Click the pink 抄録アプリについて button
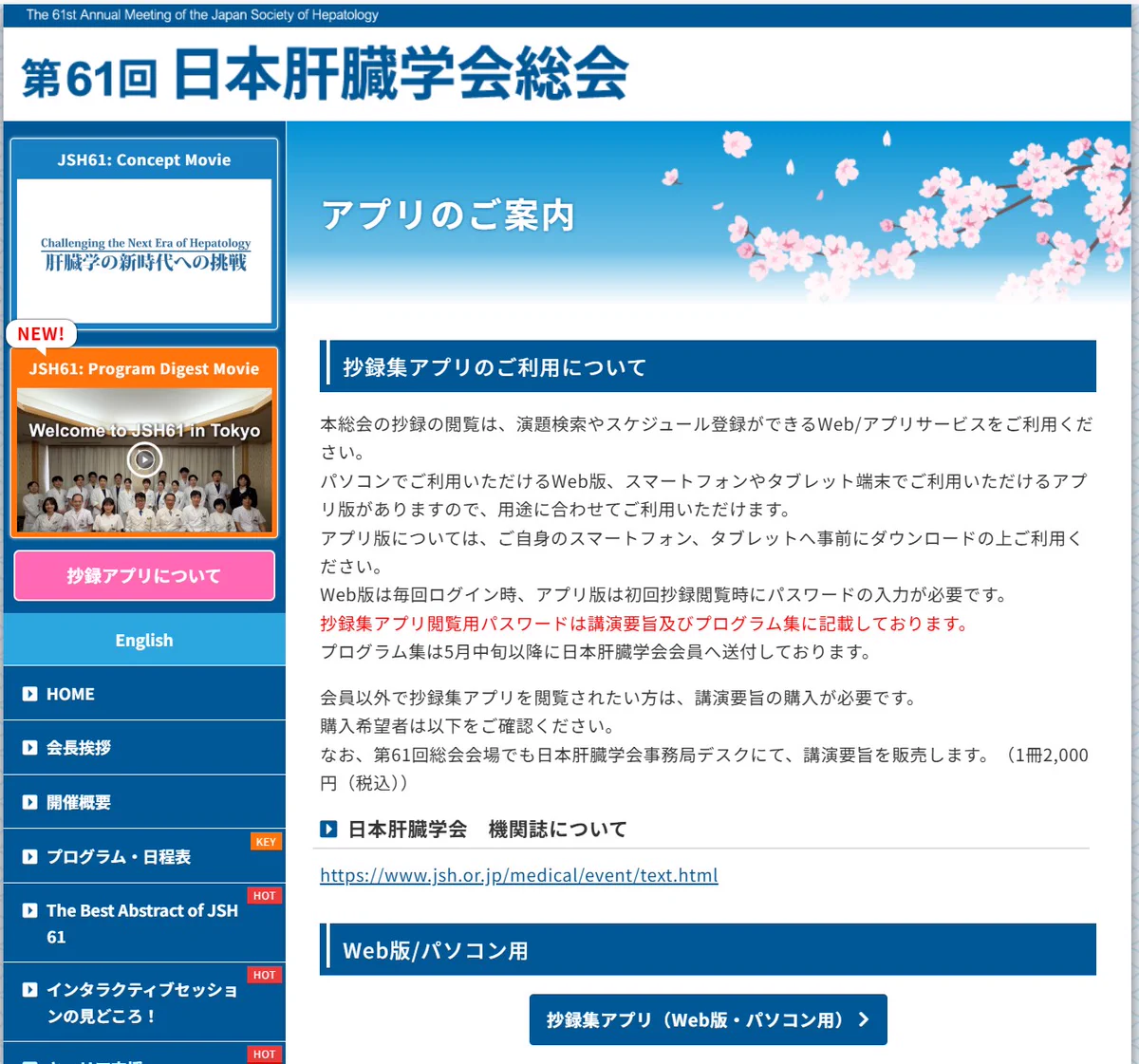 (144, 575)
